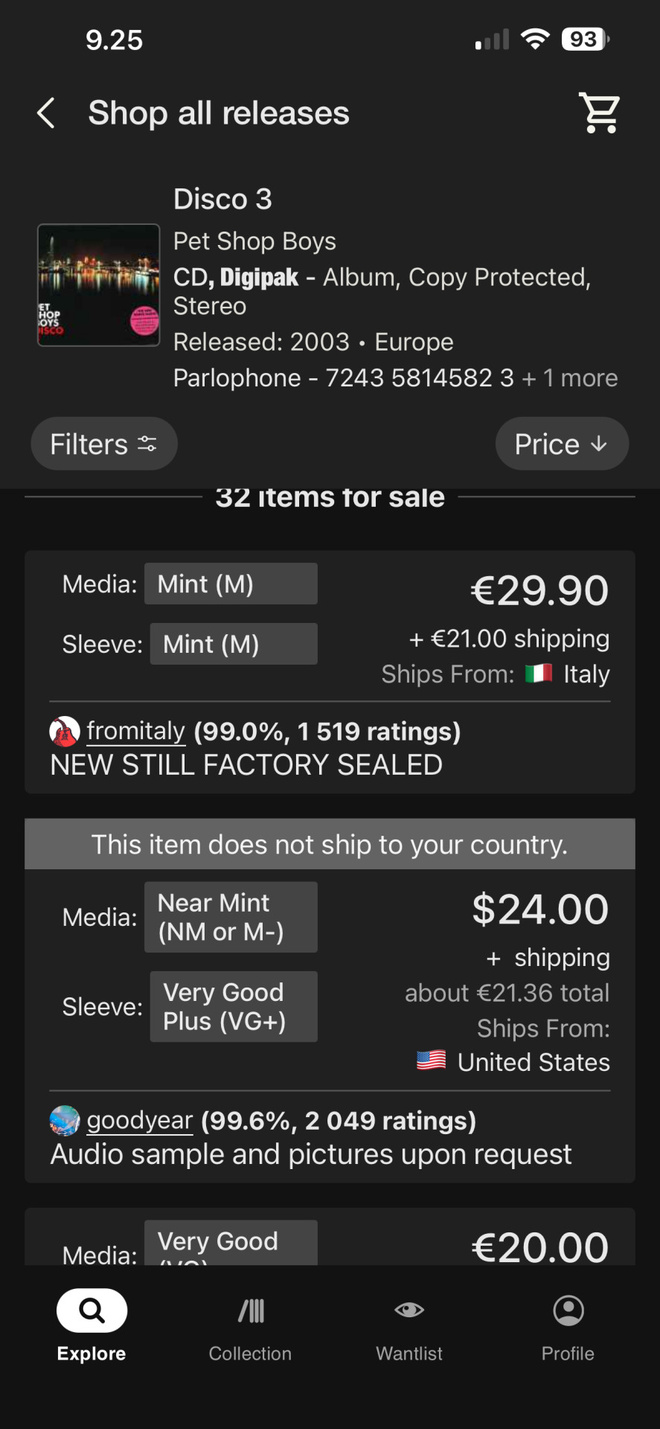Tap the Italy flag icon

coord(539,674)
